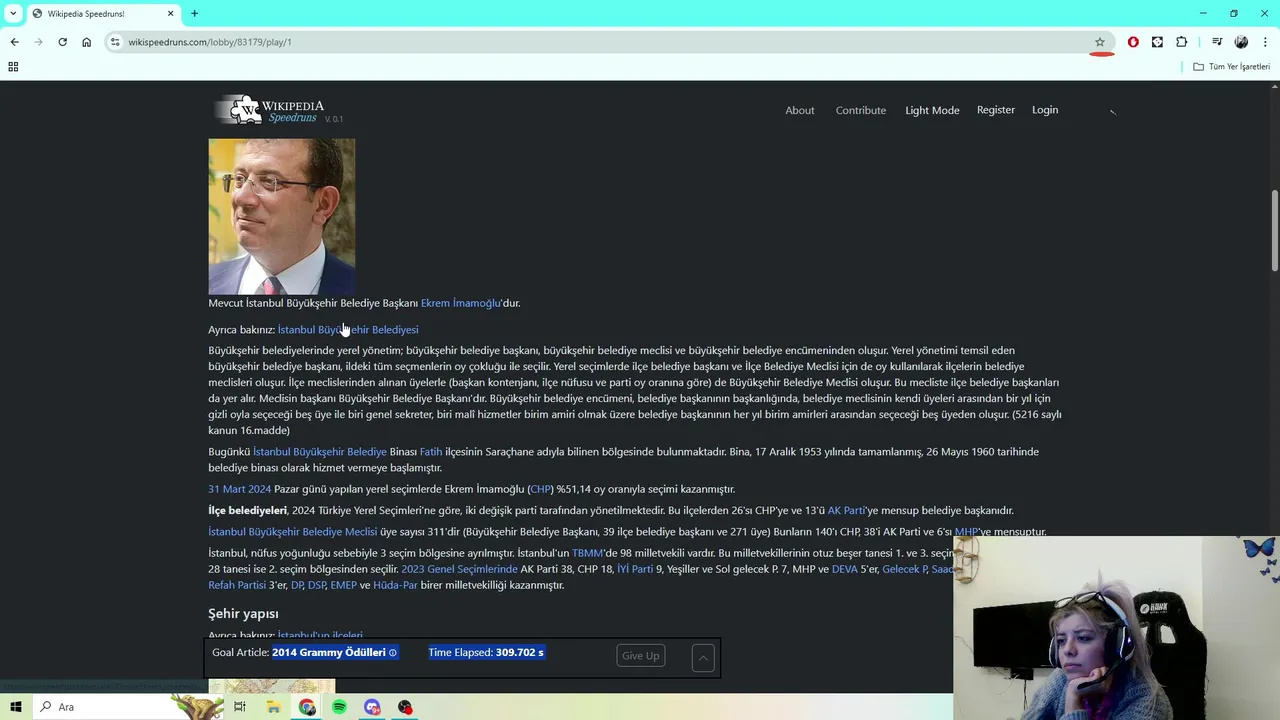
Task: Click the Wikipedia Speedruns logo
Action: 278,110
